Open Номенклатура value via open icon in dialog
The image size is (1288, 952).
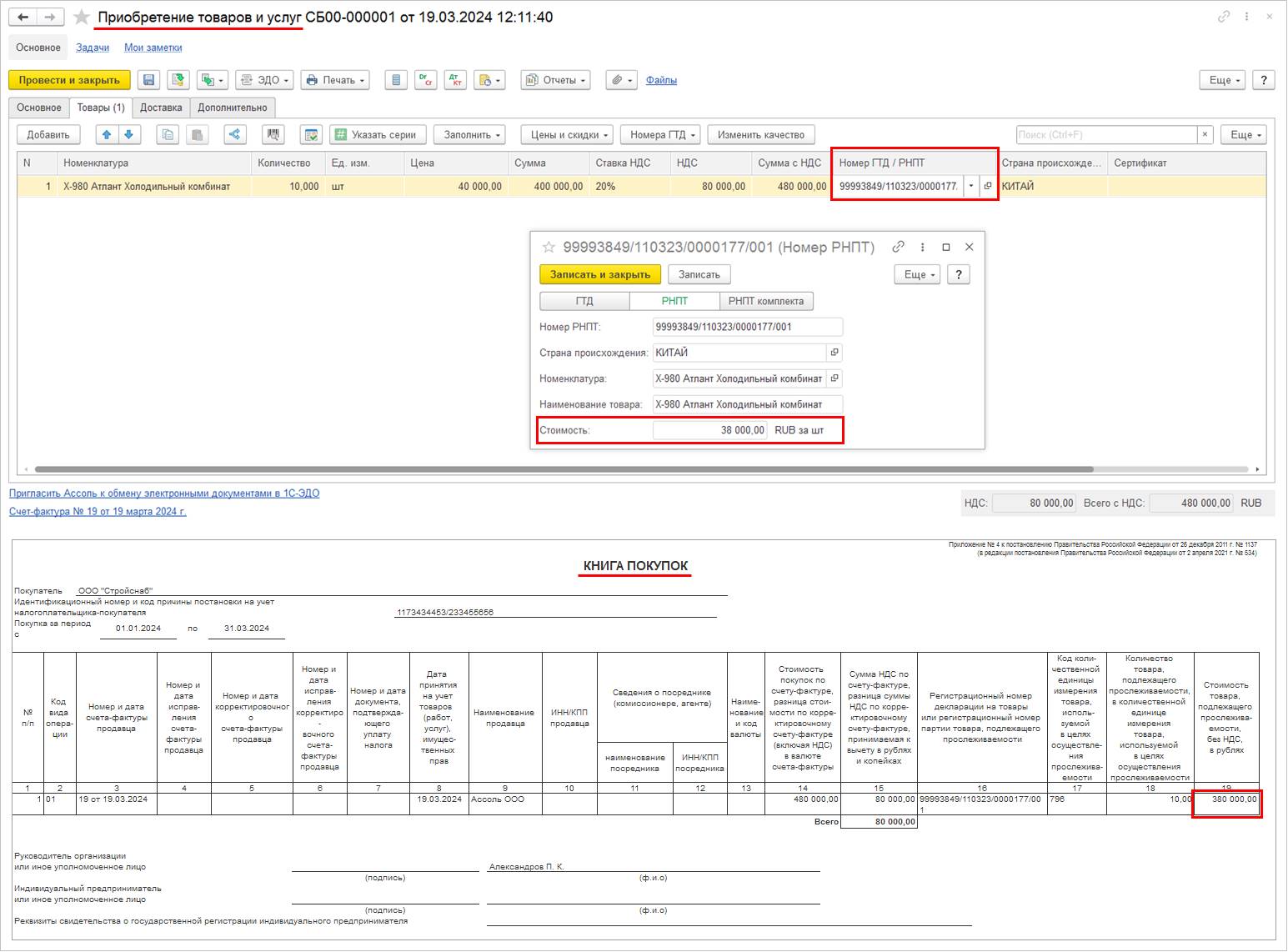click(834, 378)
